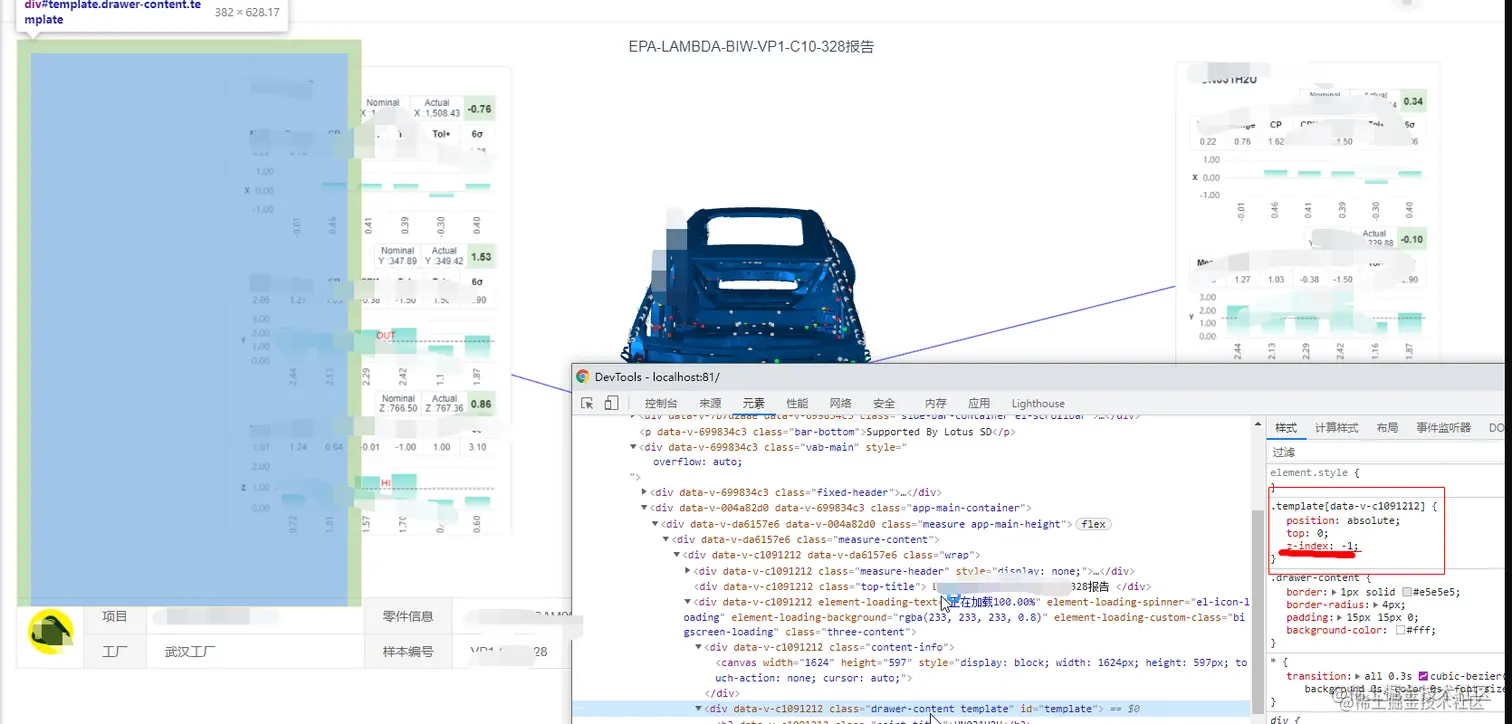The height and width of the screenshot is (724, 1512).
Task: Open the #fff background-color swatch
Action: 1401,630
